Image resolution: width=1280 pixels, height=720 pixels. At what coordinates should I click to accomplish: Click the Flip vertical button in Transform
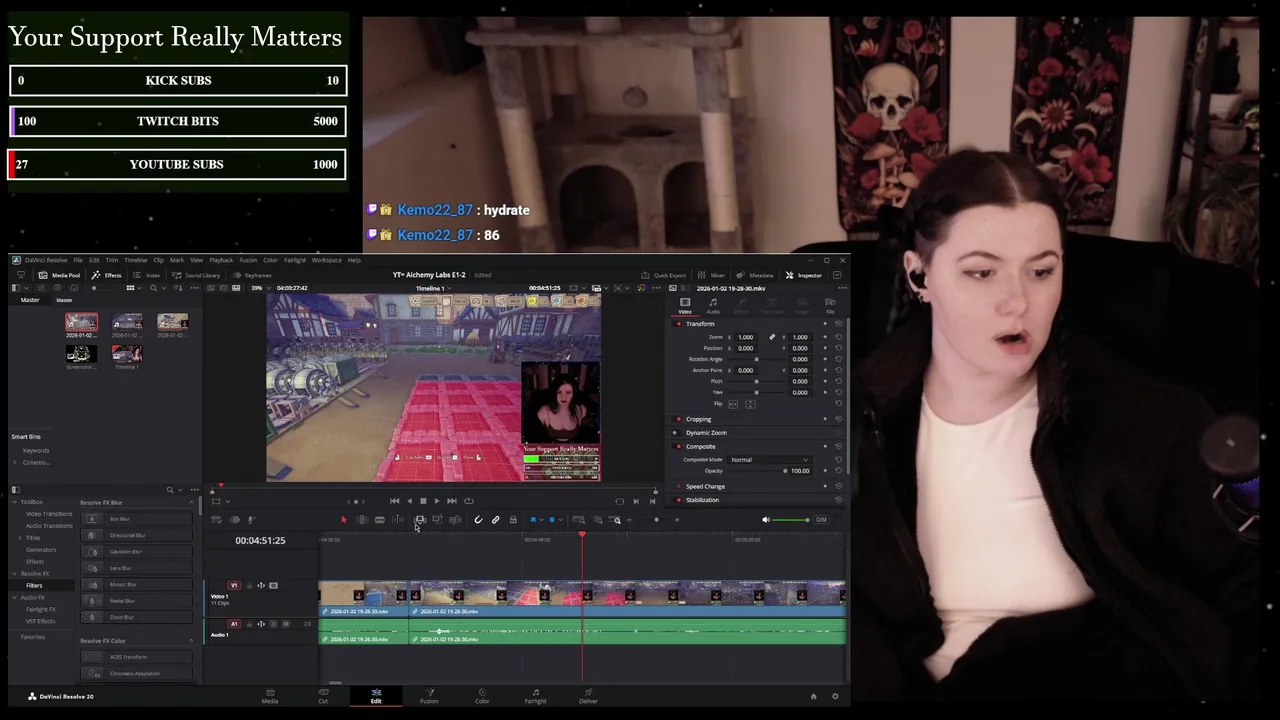click(750, 404)
